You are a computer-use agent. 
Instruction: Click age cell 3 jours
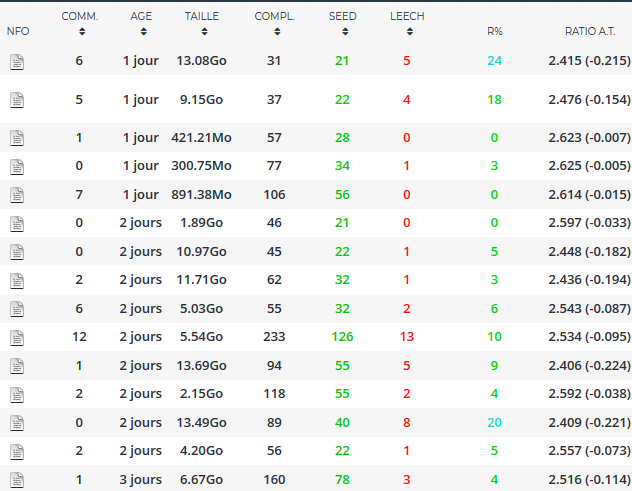point(141,480)
